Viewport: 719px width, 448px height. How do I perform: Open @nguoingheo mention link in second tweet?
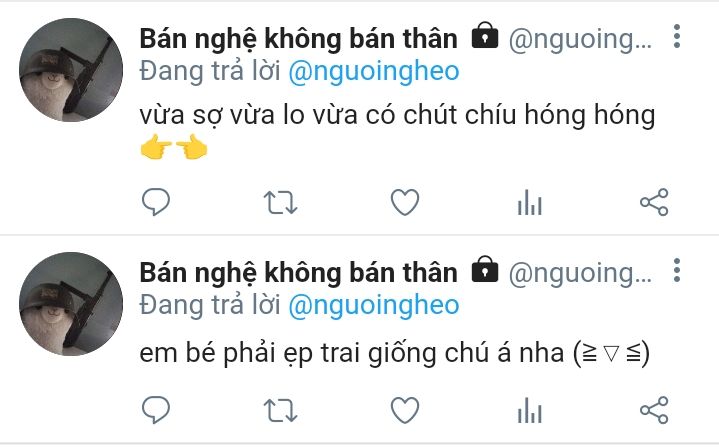tap(374, 306)
